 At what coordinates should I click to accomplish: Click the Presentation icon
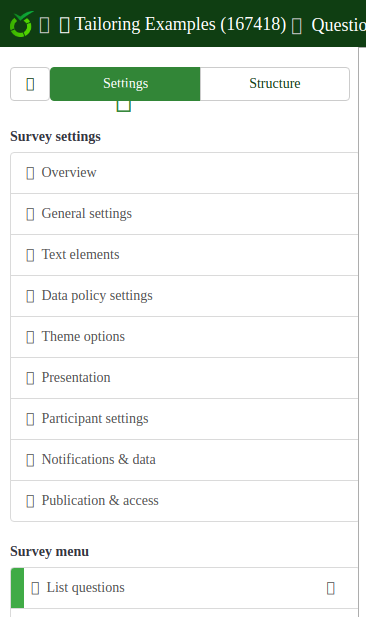click(x=30, y=378)
